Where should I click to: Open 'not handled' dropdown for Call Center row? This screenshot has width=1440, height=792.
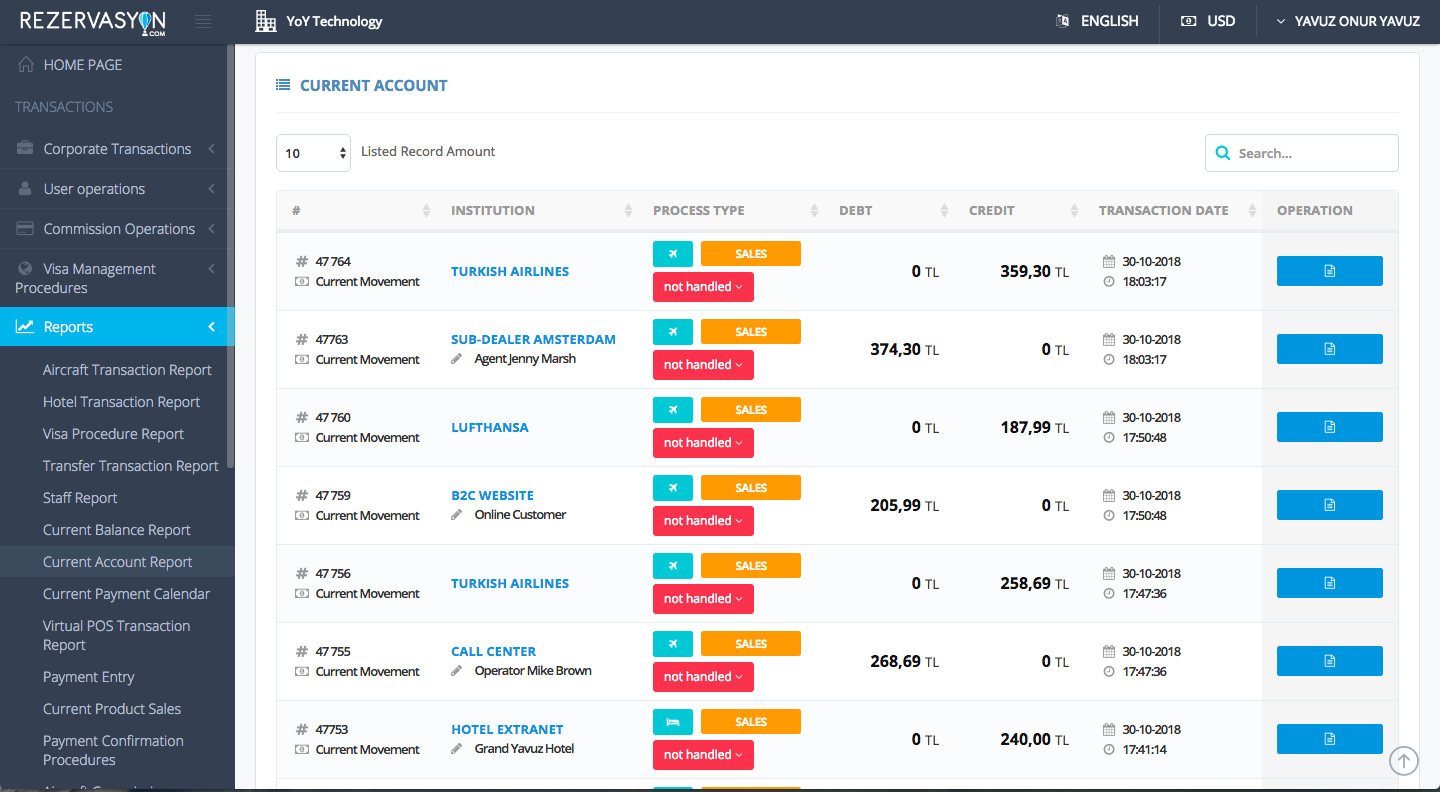pos(703,677)
